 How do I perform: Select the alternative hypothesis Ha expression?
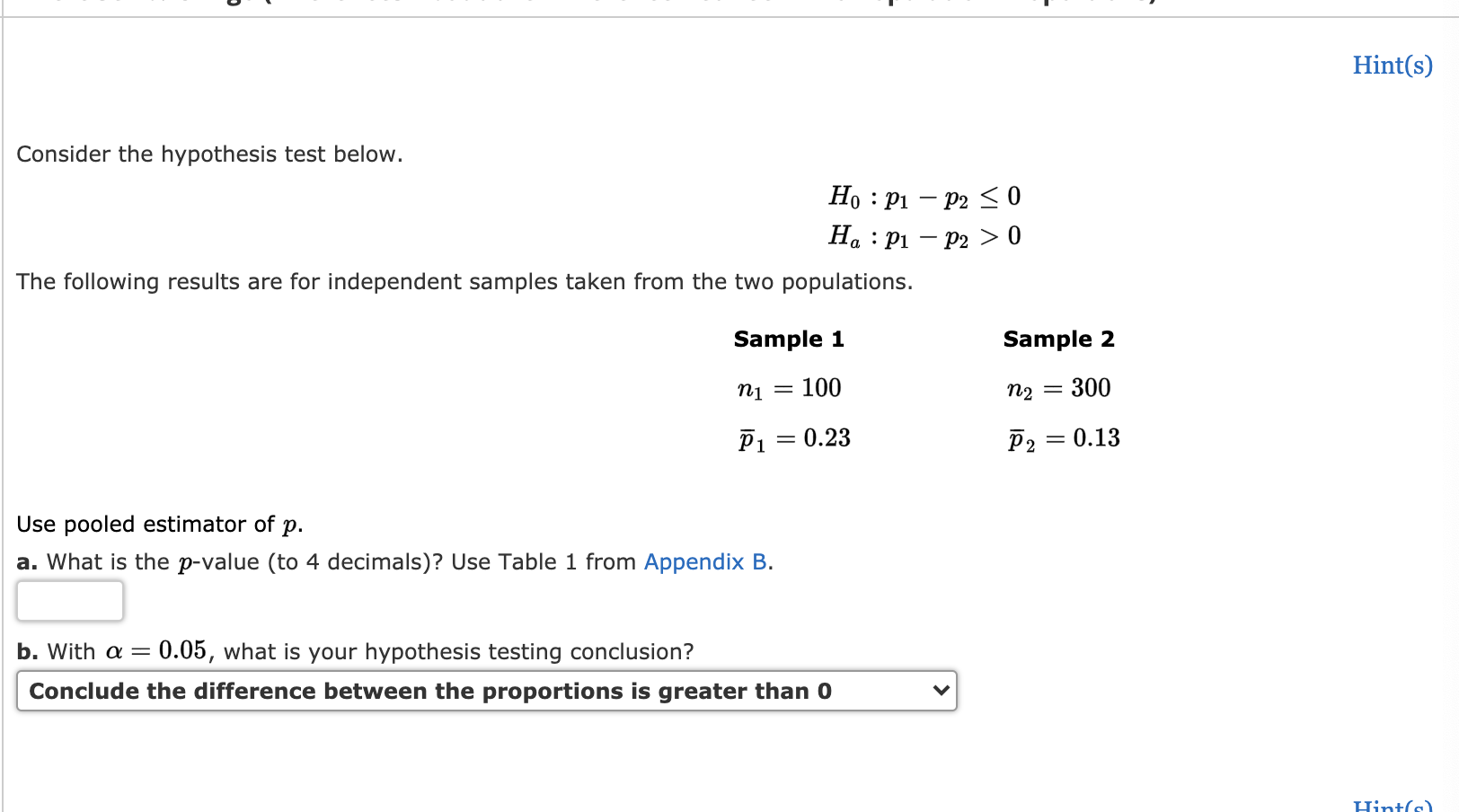(x=924, y=236)
